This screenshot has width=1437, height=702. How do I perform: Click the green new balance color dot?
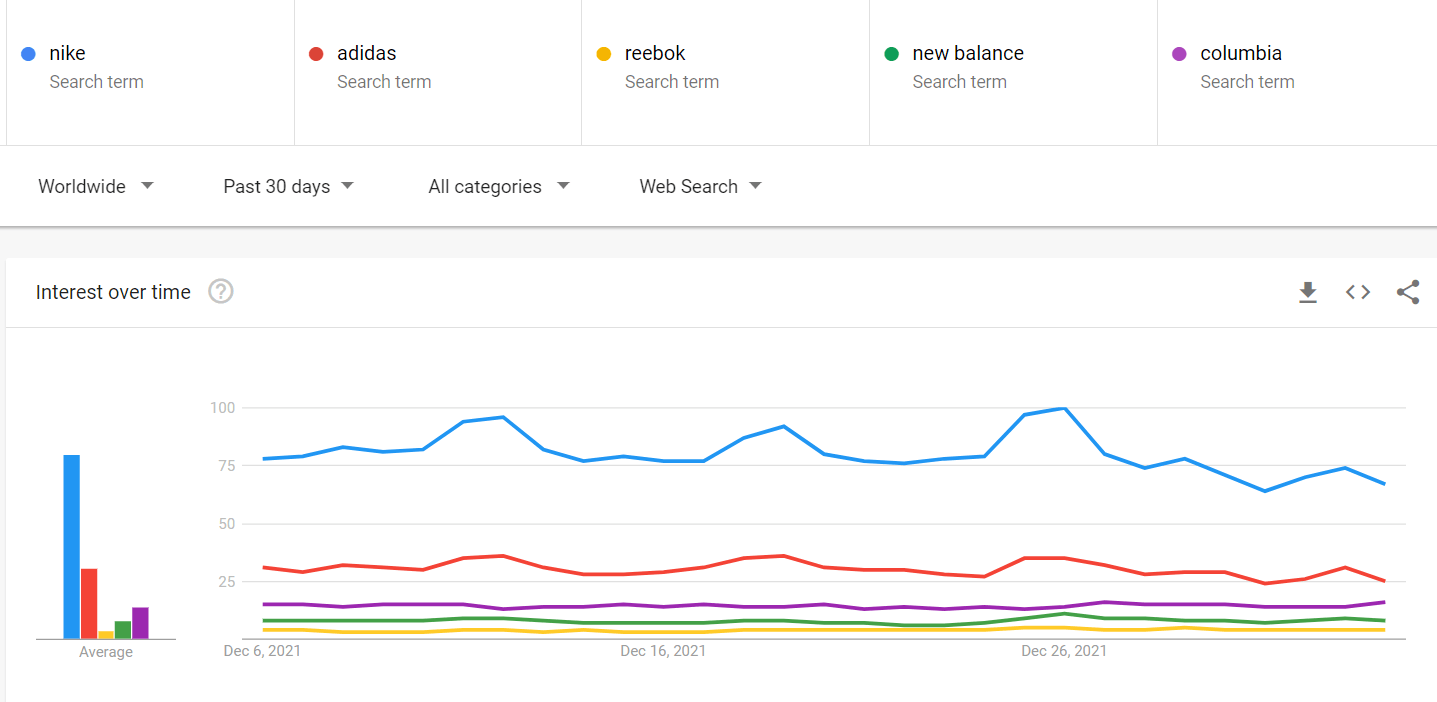(892, 54)
